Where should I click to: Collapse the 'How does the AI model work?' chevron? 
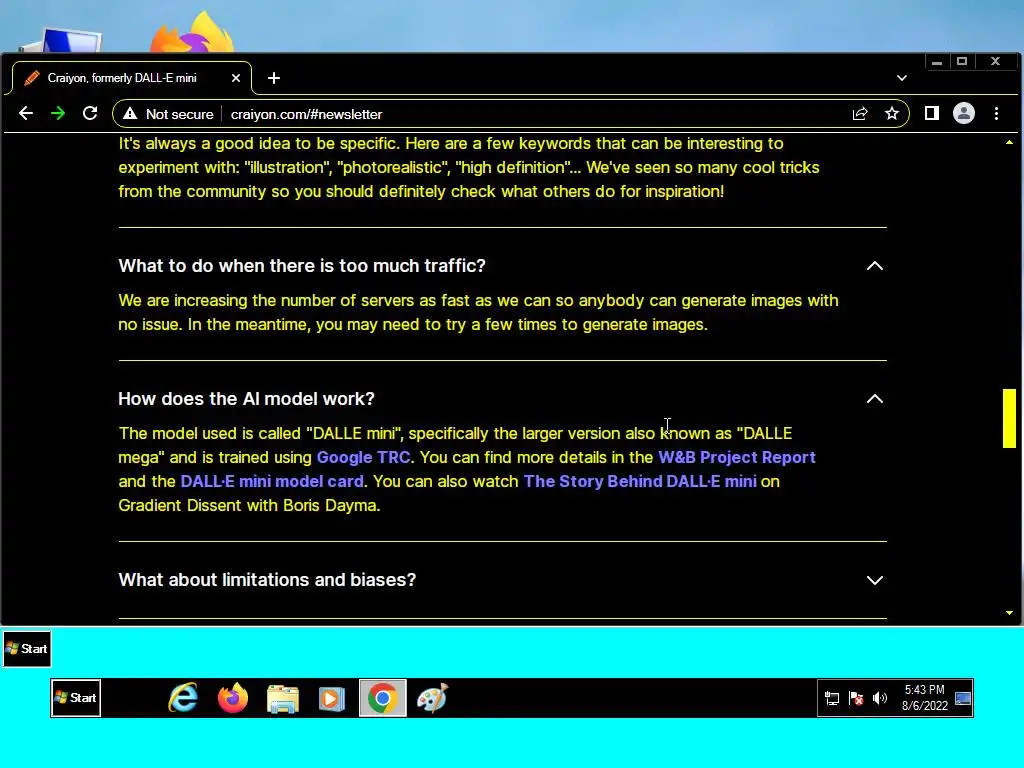(x=874, y=399)
